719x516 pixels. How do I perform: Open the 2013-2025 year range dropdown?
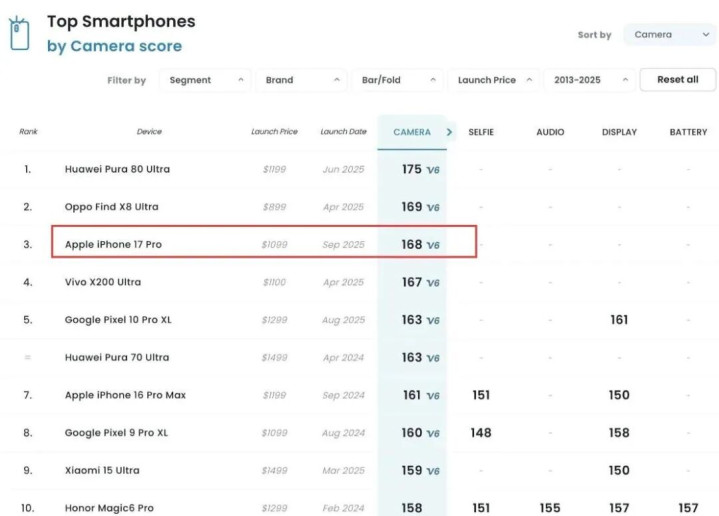(x=590, y=80)
